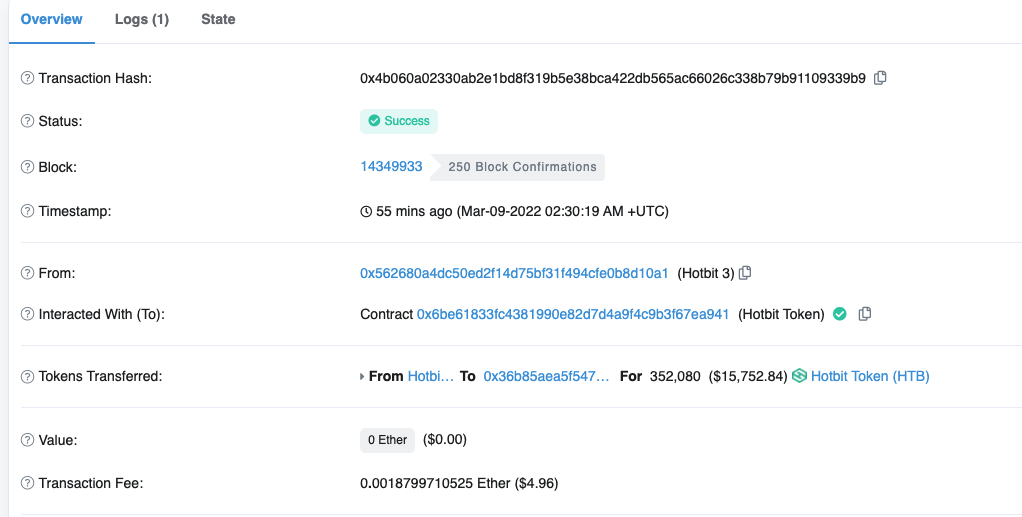Open the State tab

pos(218,19)
